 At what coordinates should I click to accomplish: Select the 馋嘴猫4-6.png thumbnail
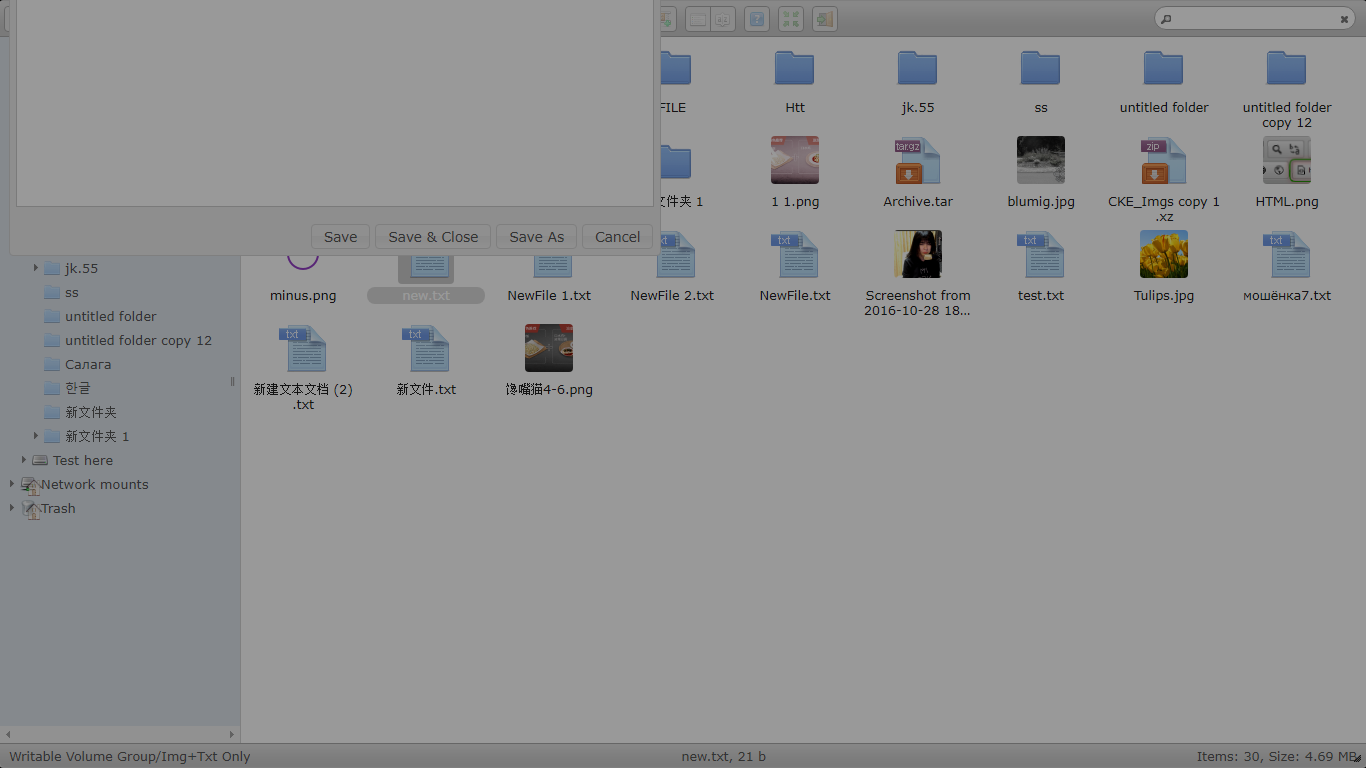(549, 348)
